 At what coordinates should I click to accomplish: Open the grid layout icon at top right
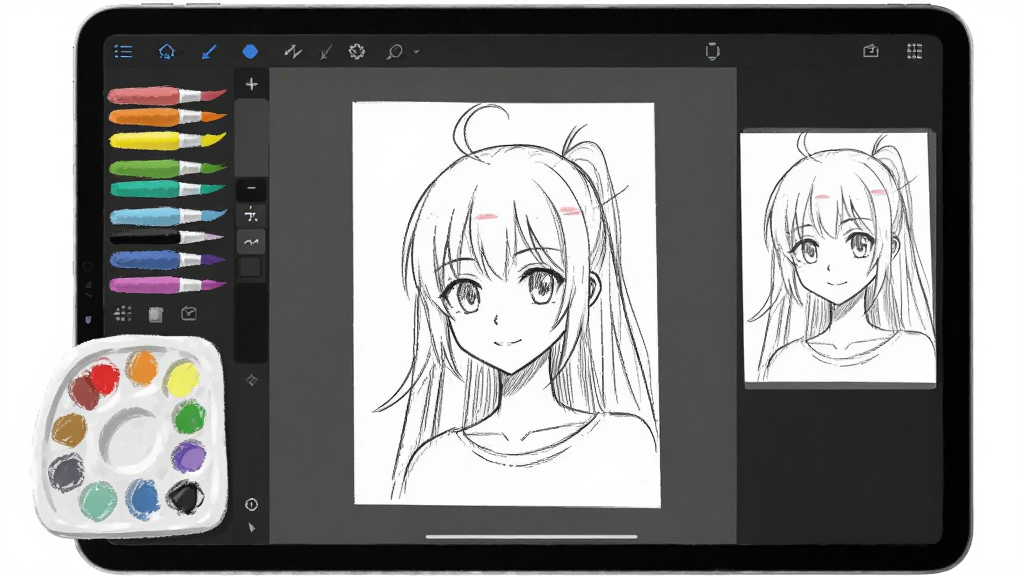(914, 52)
